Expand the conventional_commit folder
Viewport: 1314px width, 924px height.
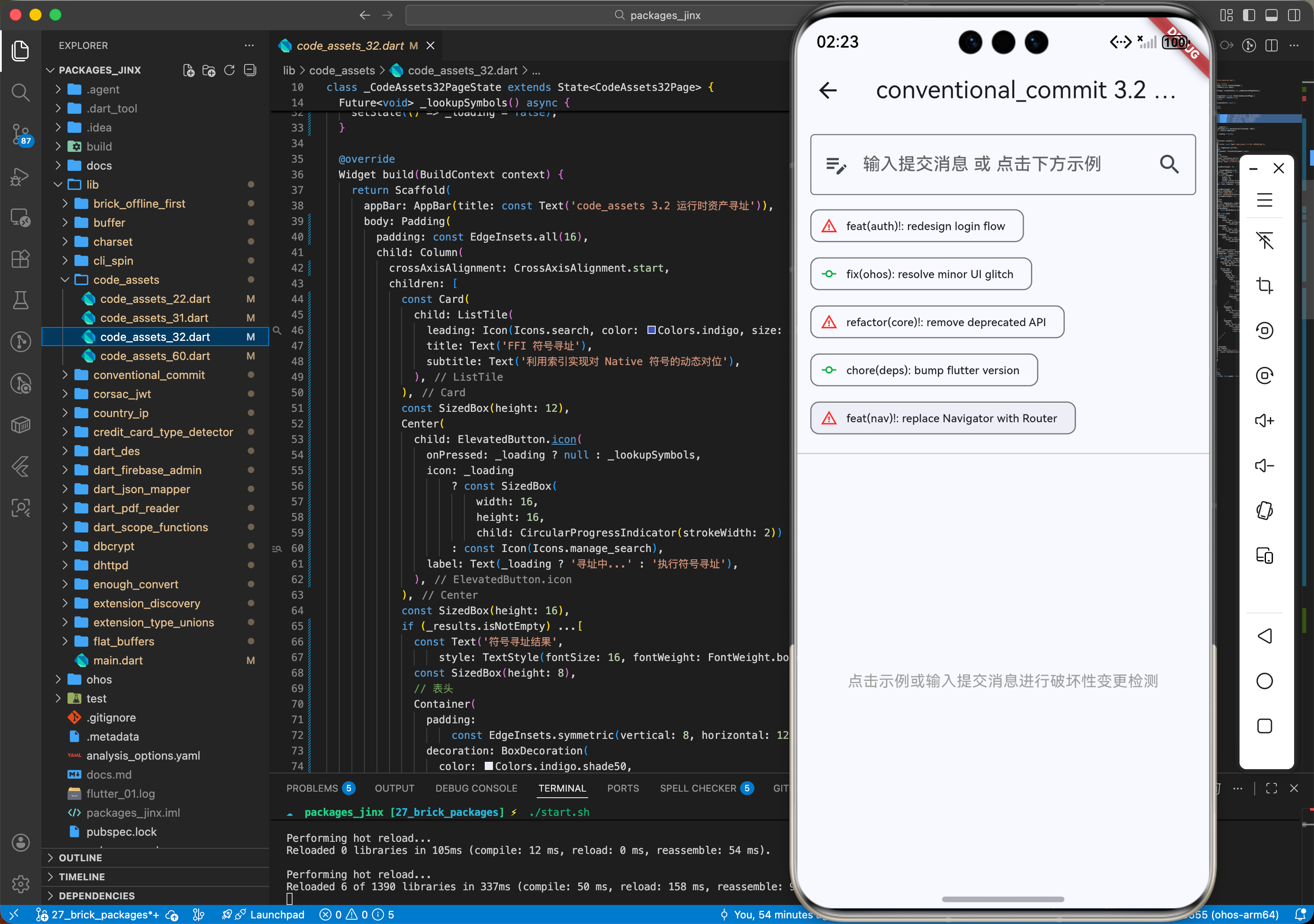pos(149,375)
